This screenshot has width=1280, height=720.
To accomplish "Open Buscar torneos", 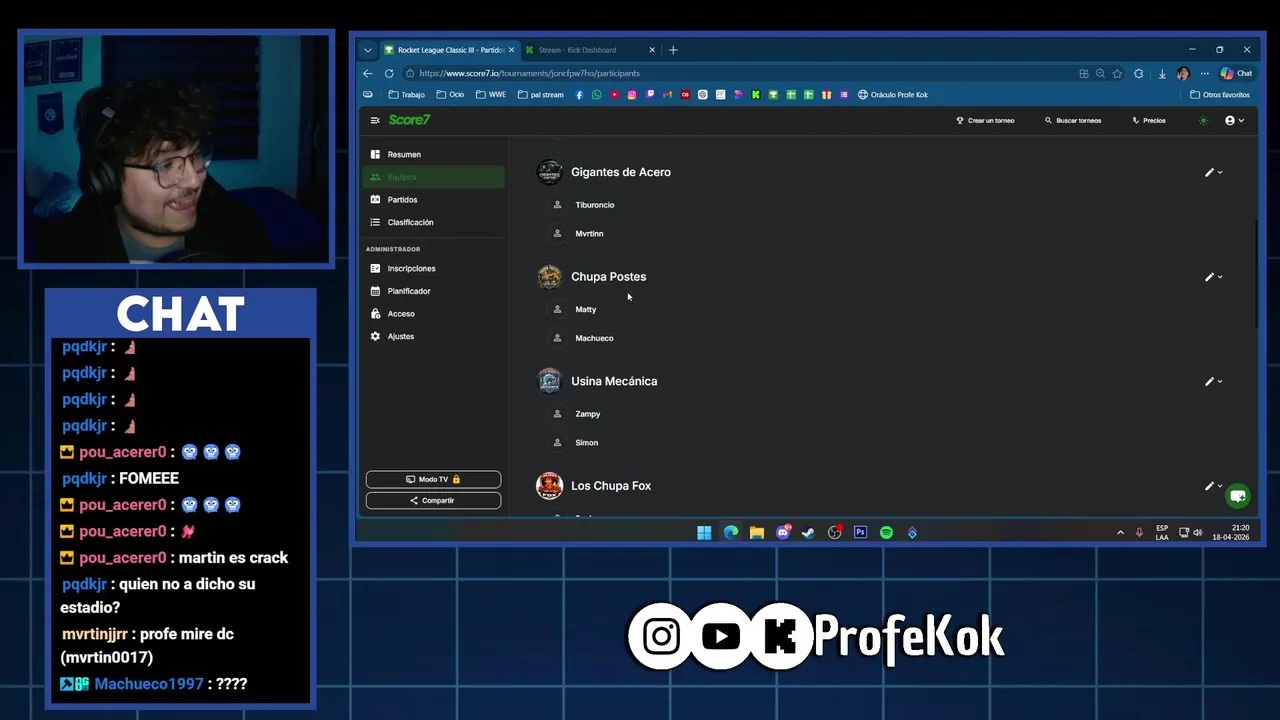I will pos(1073,120).
